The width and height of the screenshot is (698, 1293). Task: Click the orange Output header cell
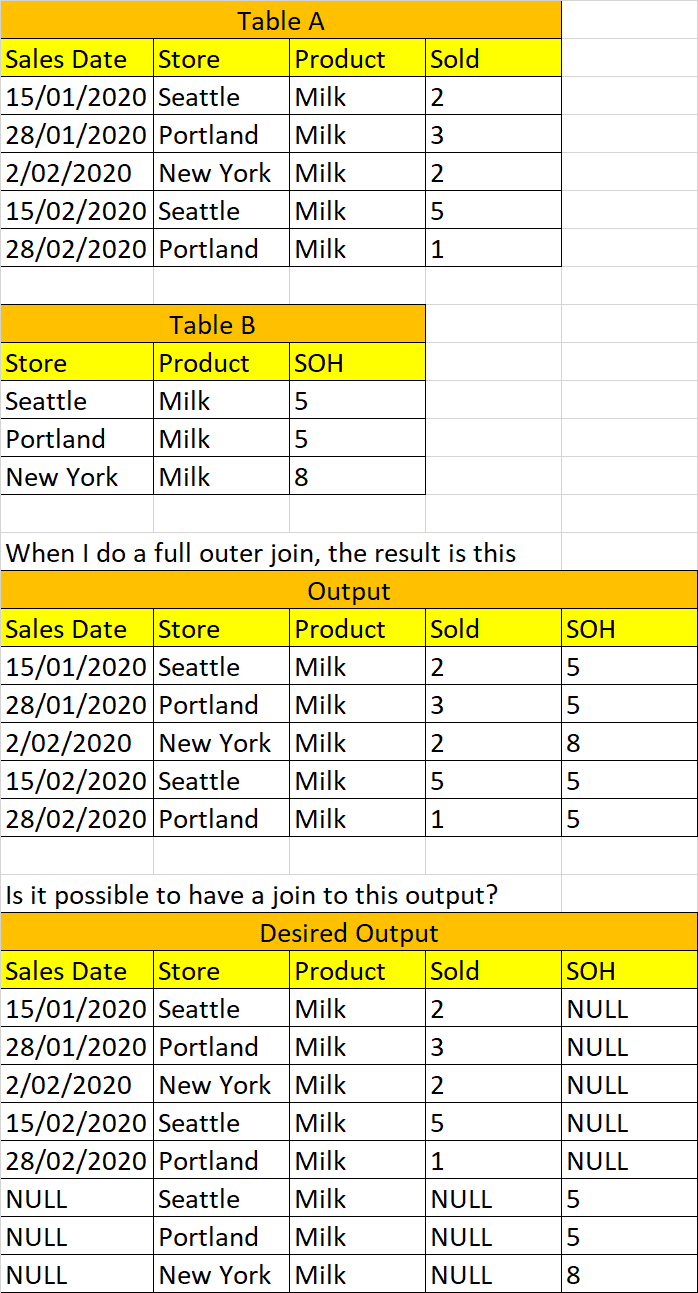pos(348,591)
